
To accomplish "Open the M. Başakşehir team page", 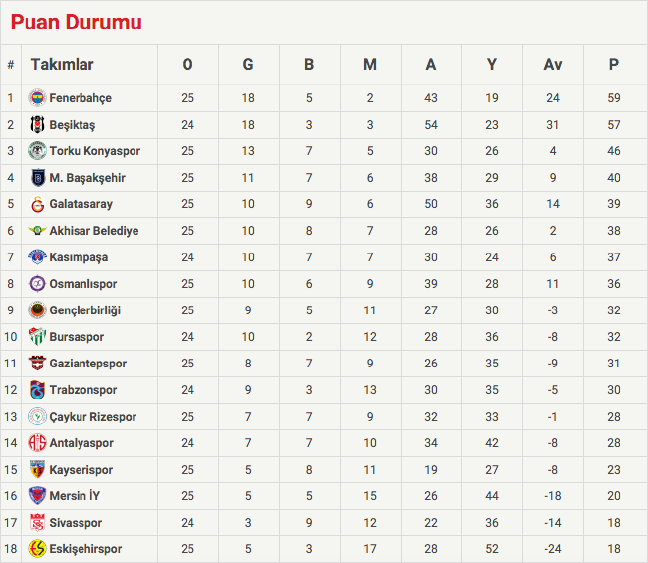I will [x=88, y=178].
